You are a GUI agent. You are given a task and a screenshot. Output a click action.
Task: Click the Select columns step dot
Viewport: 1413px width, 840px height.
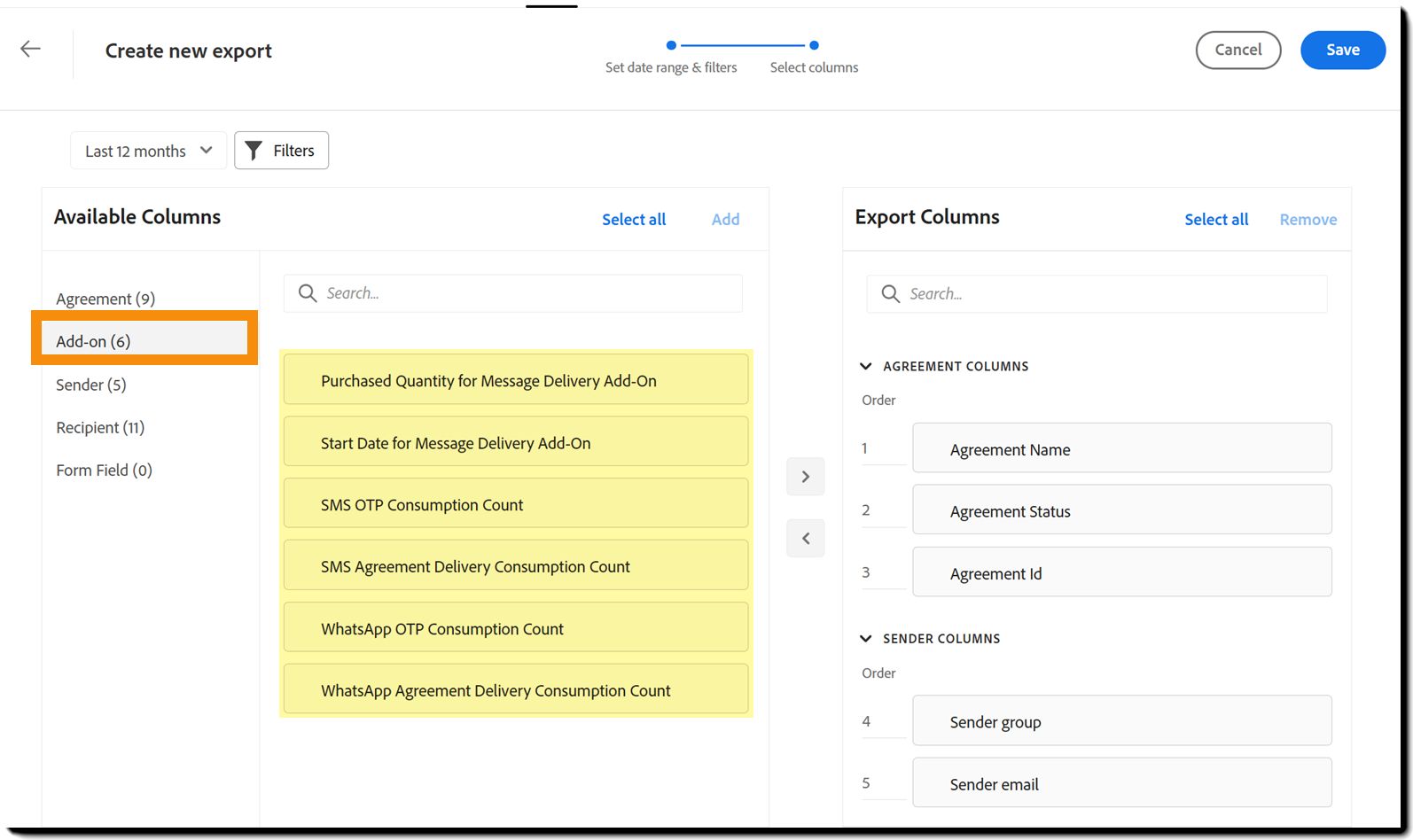[x=814, y=45]
